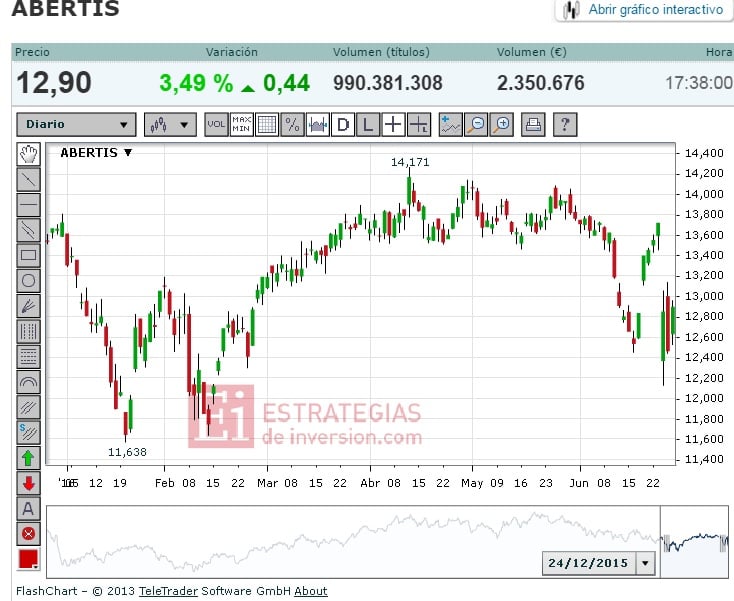Viewport: 734px width, 601px height.
Task: Select the hand pan tool
Action: (29, 154)
